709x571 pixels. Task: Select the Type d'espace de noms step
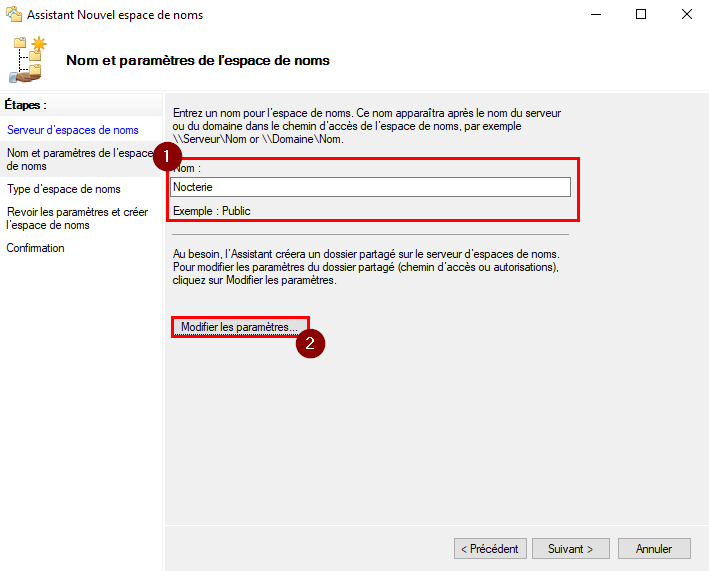[64, 189]
